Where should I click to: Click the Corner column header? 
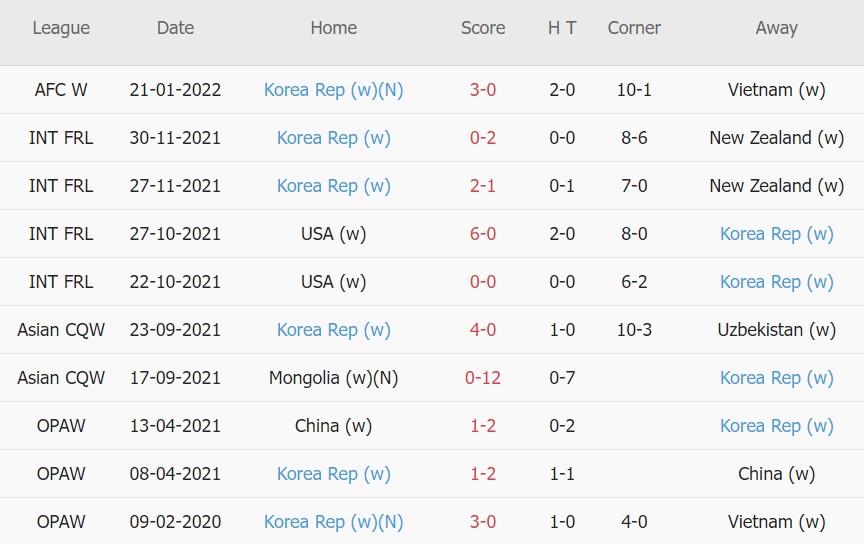click(x=634, y=28)
